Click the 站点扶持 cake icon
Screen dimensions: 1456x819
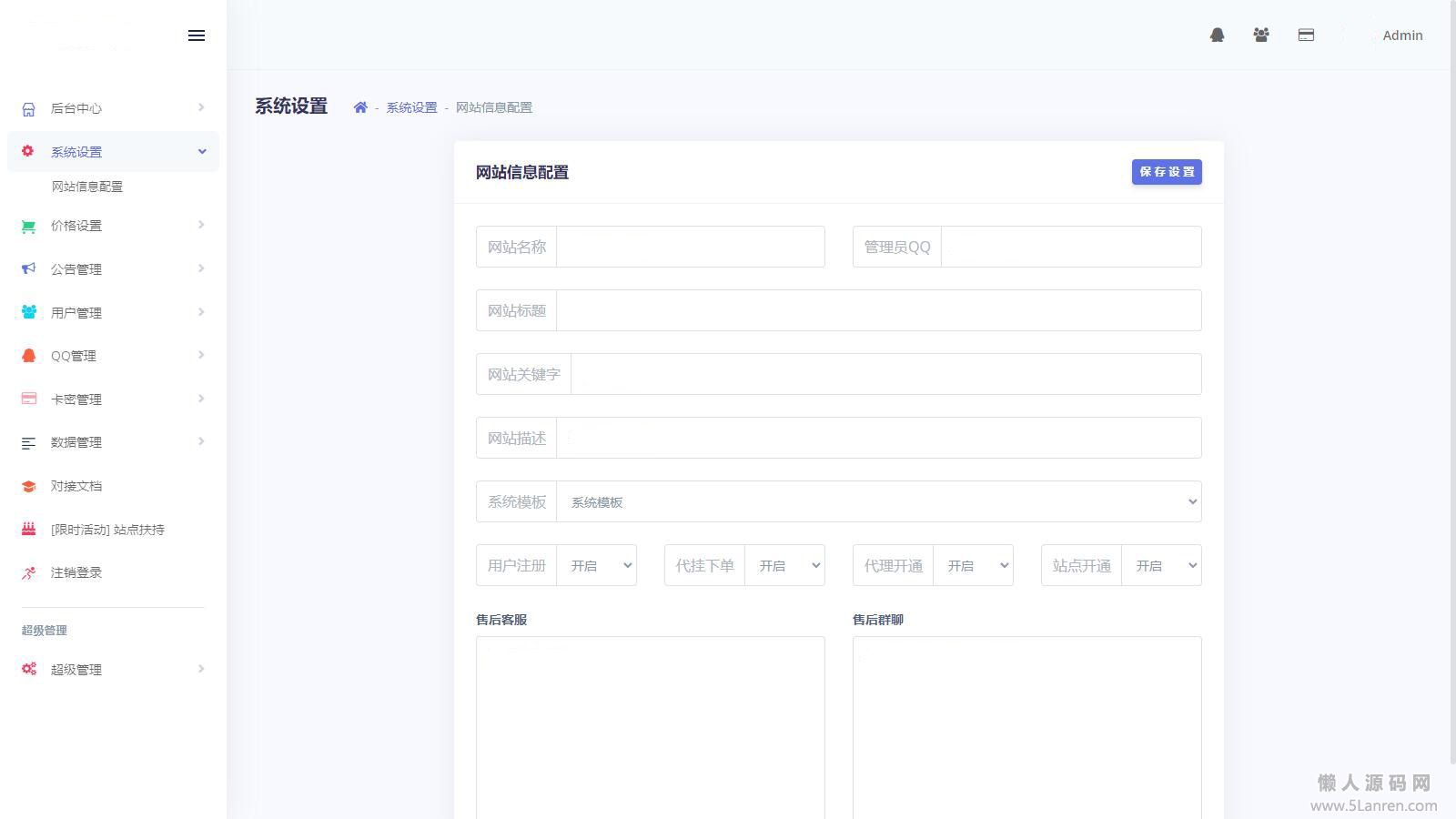(28, 529)
